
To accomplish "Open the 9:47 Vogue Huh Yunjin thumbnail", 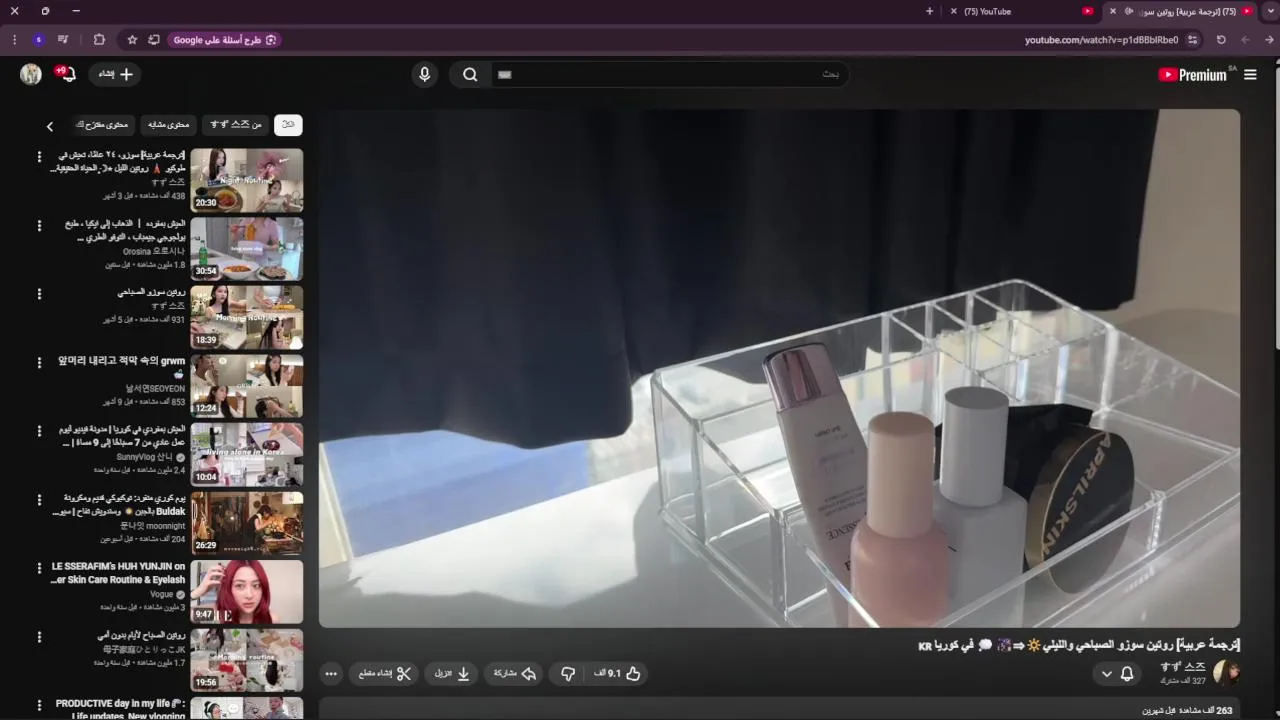I will [247, 591].
